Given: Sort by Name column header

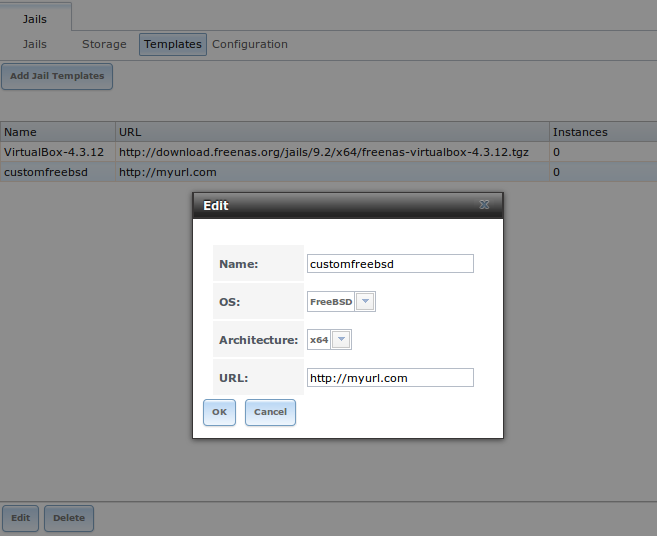Looking at the screenshot, I should [58, 132].
